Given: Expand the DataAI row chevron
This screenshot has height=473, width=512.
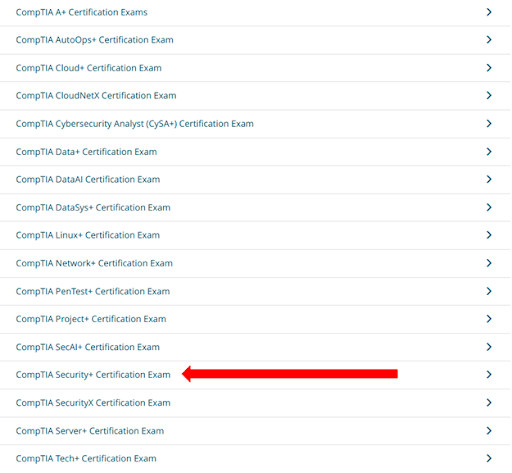Looking at the screenshot, I should tap(489, 179).
